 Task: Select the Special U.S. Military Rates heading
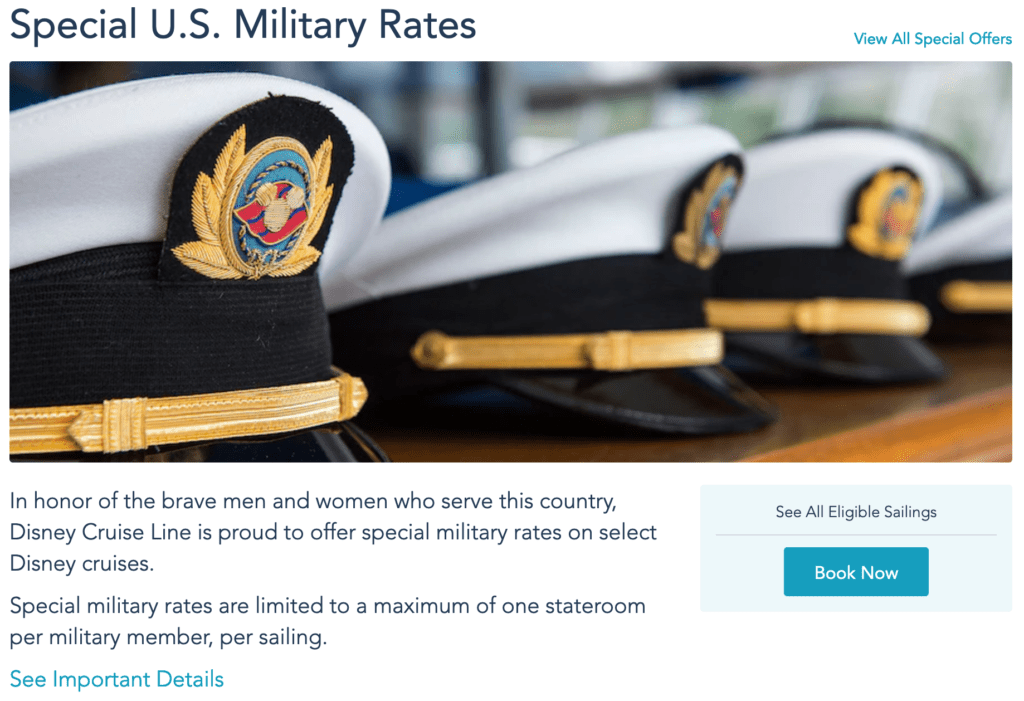coord(242,25)
